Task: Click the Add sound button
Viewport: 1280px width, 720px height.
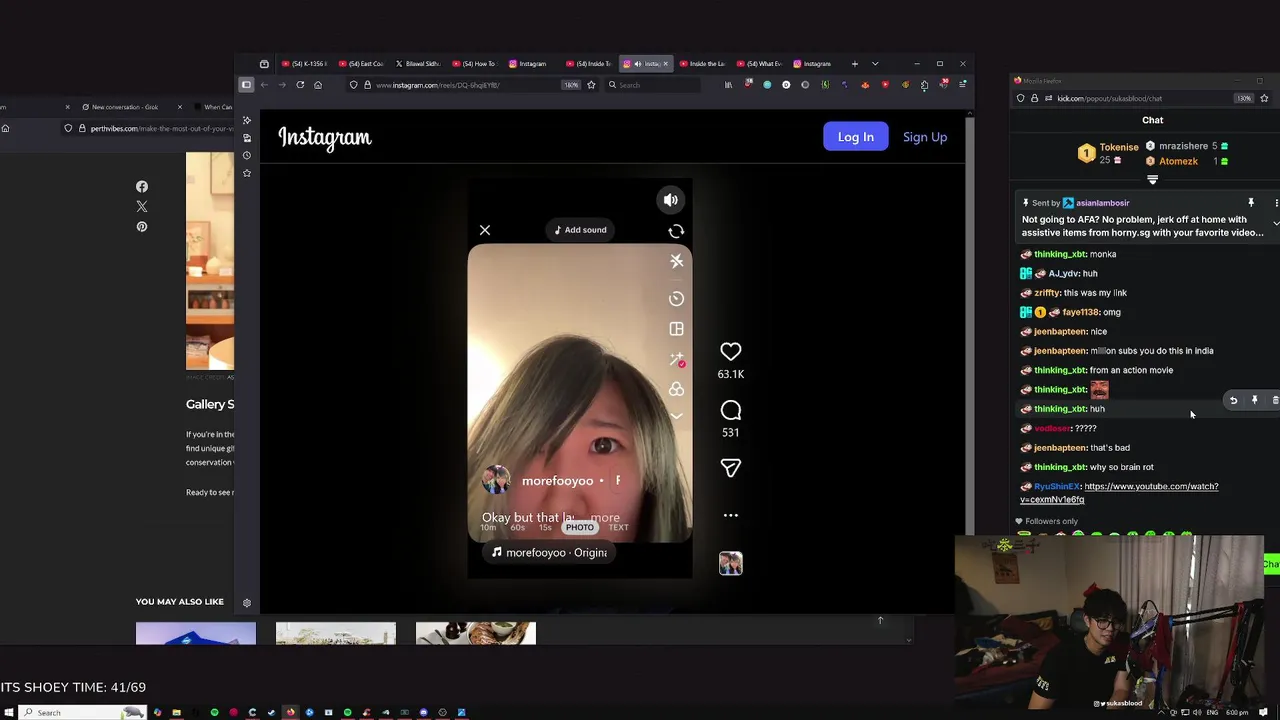Action: (581, 230)
